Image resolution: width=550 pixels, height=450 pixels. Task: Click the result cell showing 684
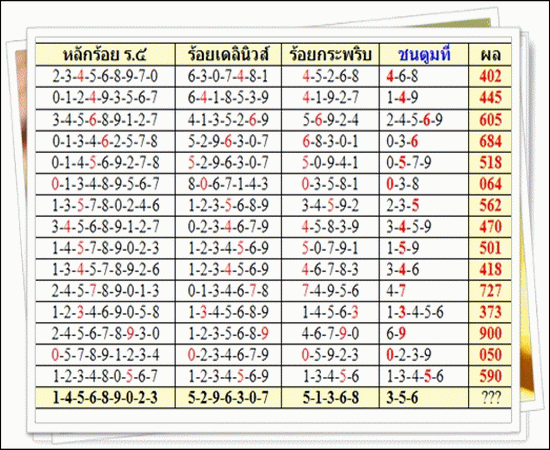(x=490, y=141)
